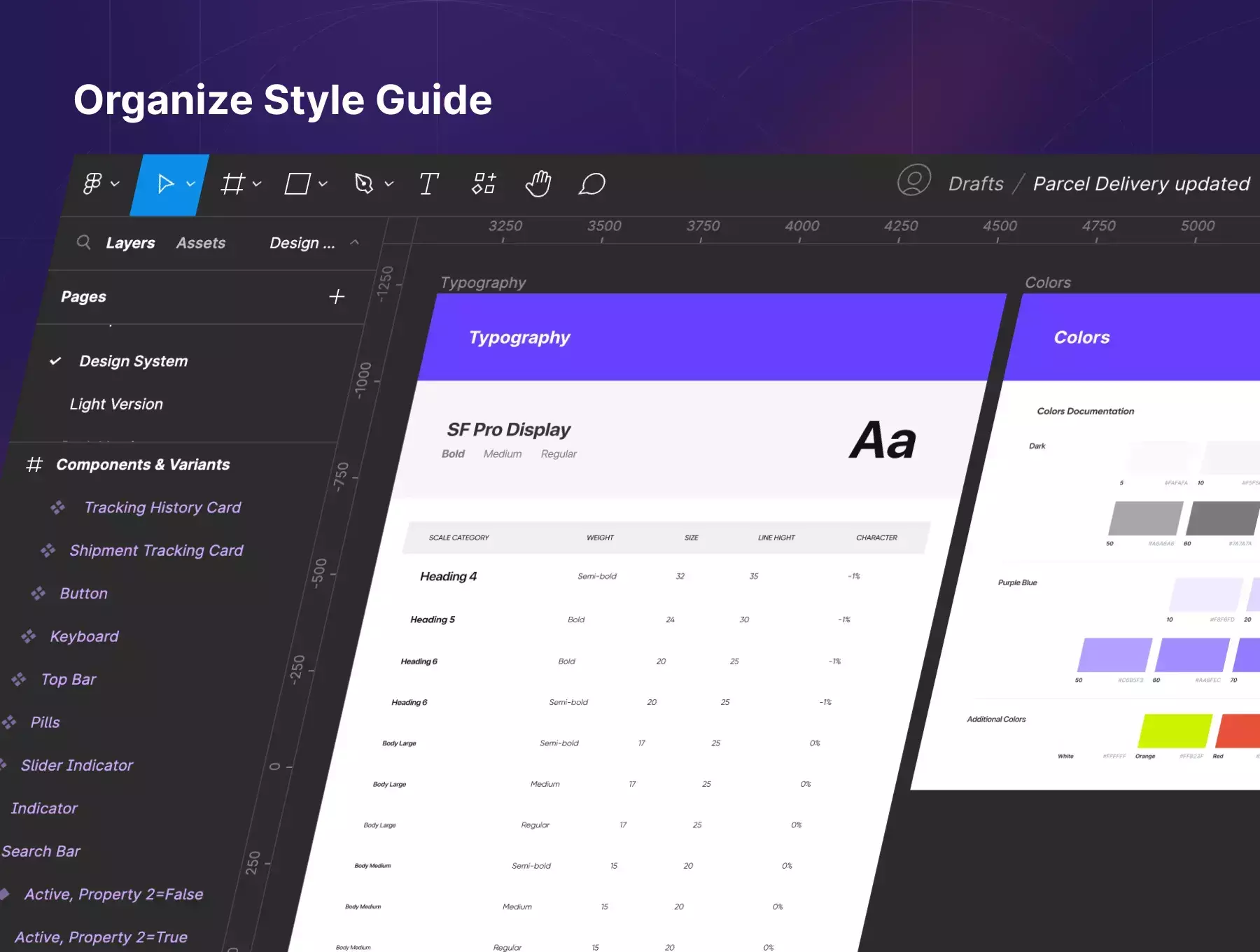Click the component icon beside Button
Screen dimensions: 1260x952
point(38,594)
